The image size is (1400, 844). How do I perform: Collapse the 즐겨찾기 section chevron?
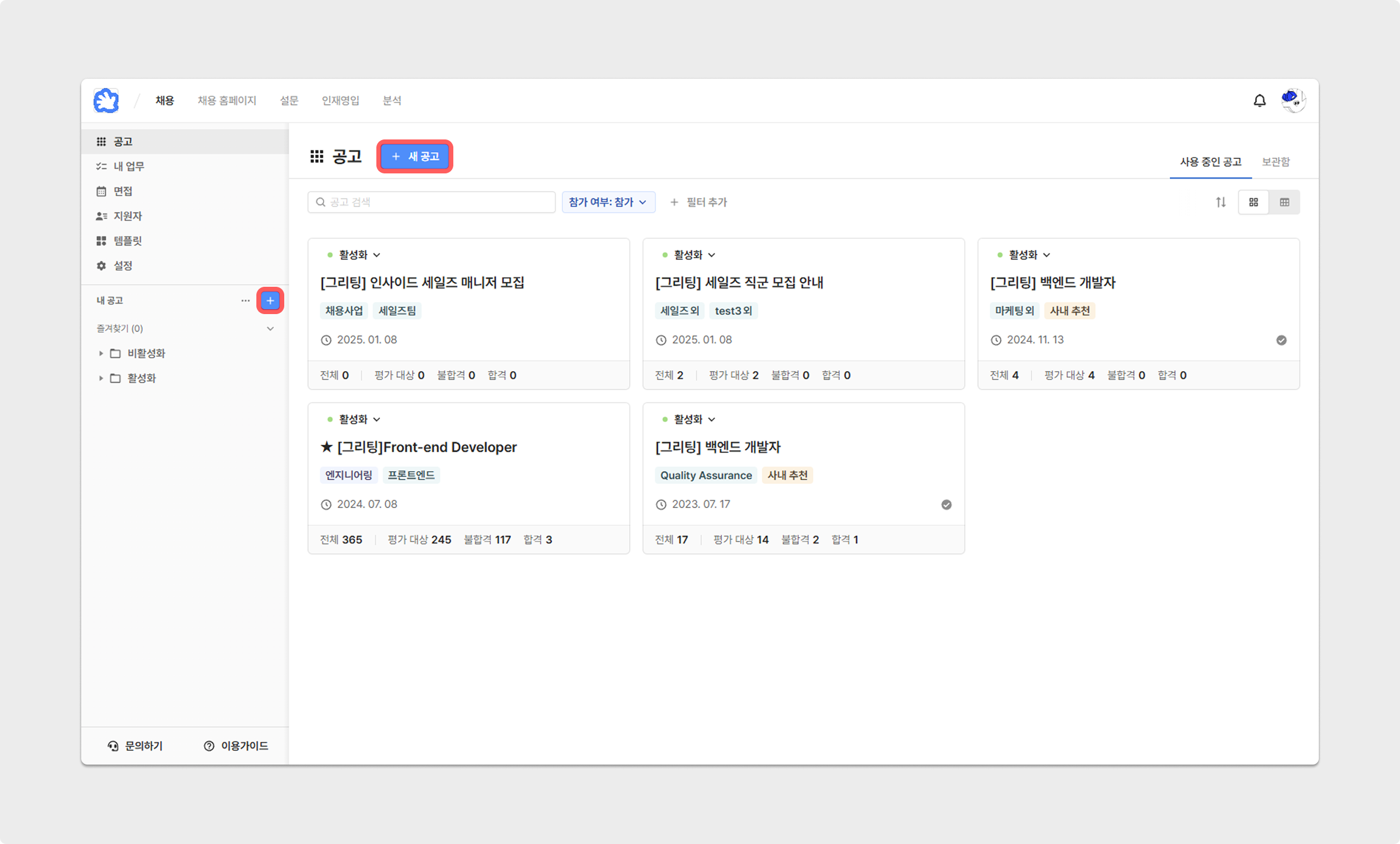click(x=270, y=329)
